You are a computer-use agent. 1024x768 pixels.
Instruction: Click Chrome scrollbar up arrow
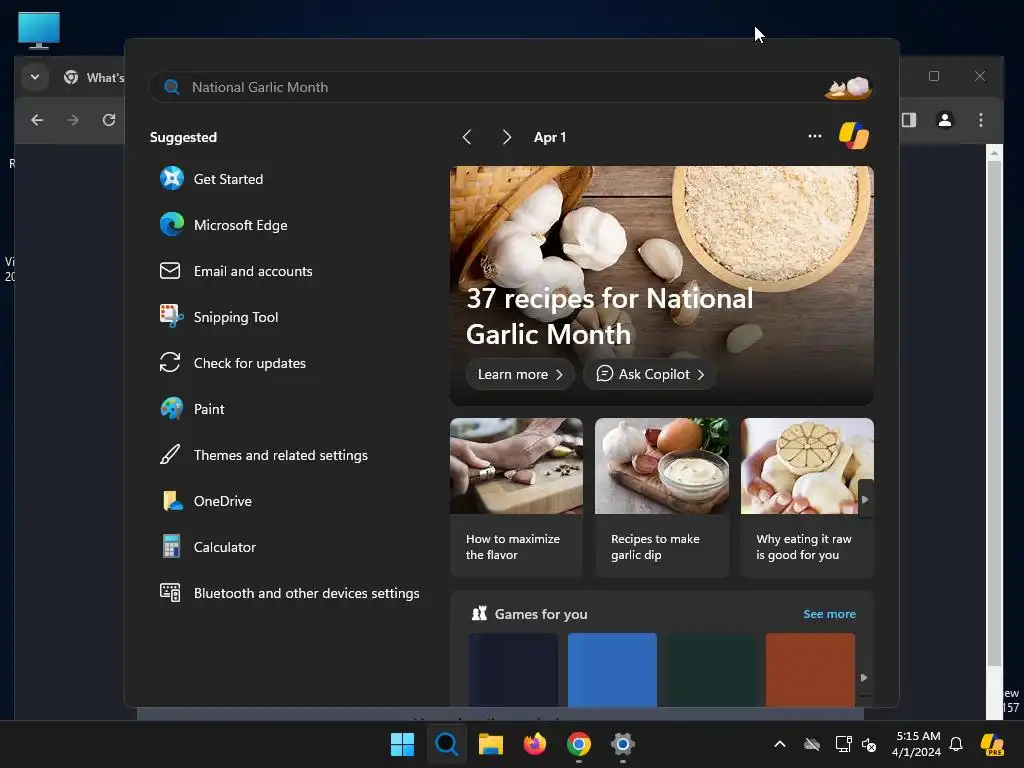994,153
